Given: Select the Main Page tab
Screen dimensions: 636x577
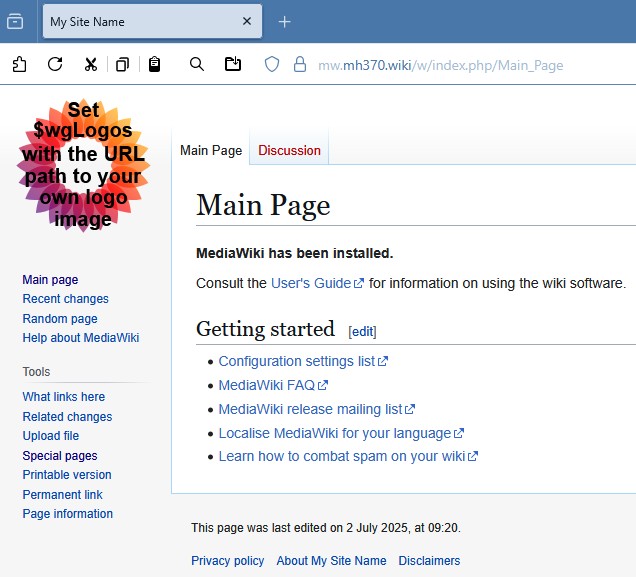Looking at the screenshot, I should point(211,150).
